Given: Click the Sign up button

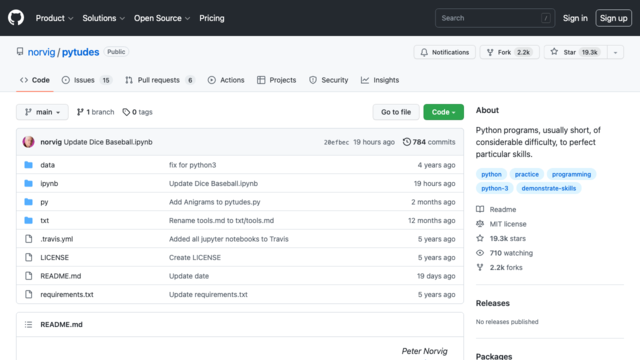Looking at the screenshot, I should tap(613, 18).
